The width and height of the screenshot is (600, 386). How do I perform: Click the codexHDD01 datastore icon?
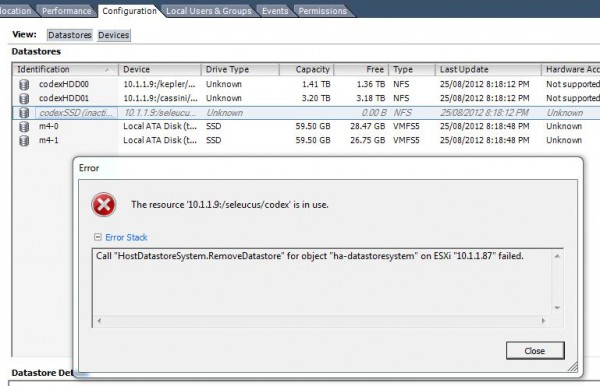click(x=24, y=99)
